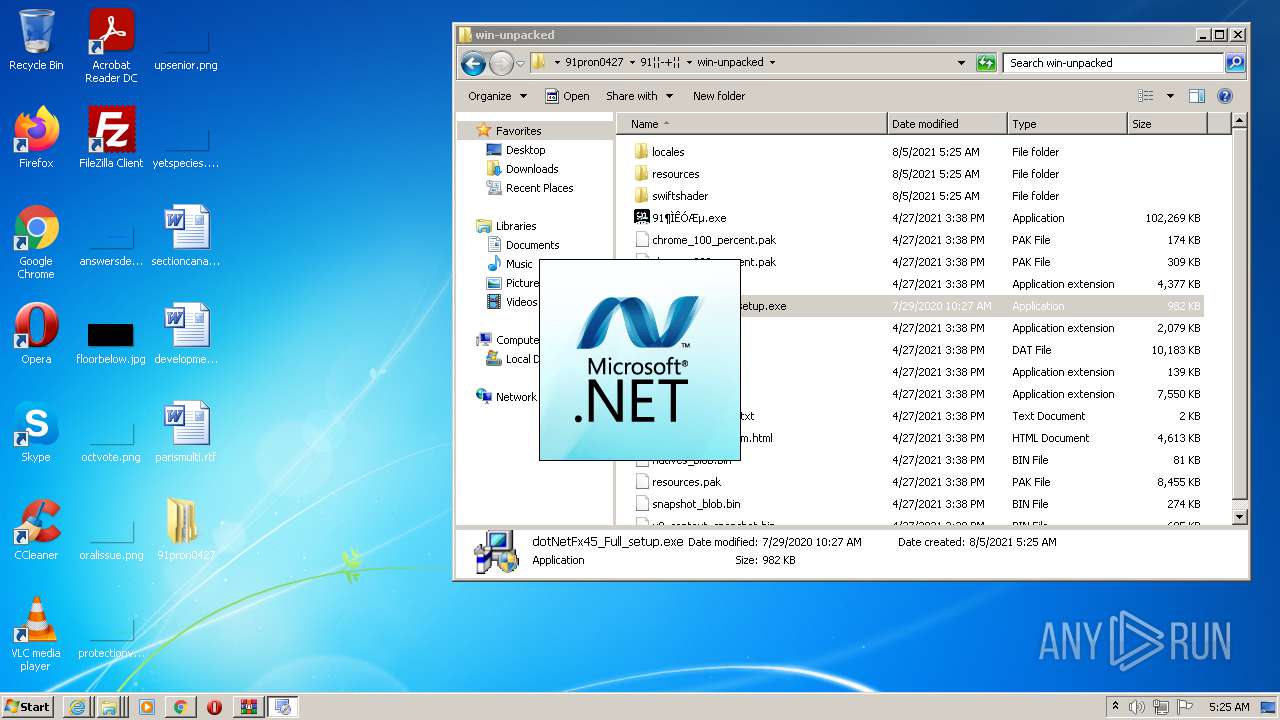Select Favorites in navigation pane
1280x720 pixels.
(x=518, y=131)
